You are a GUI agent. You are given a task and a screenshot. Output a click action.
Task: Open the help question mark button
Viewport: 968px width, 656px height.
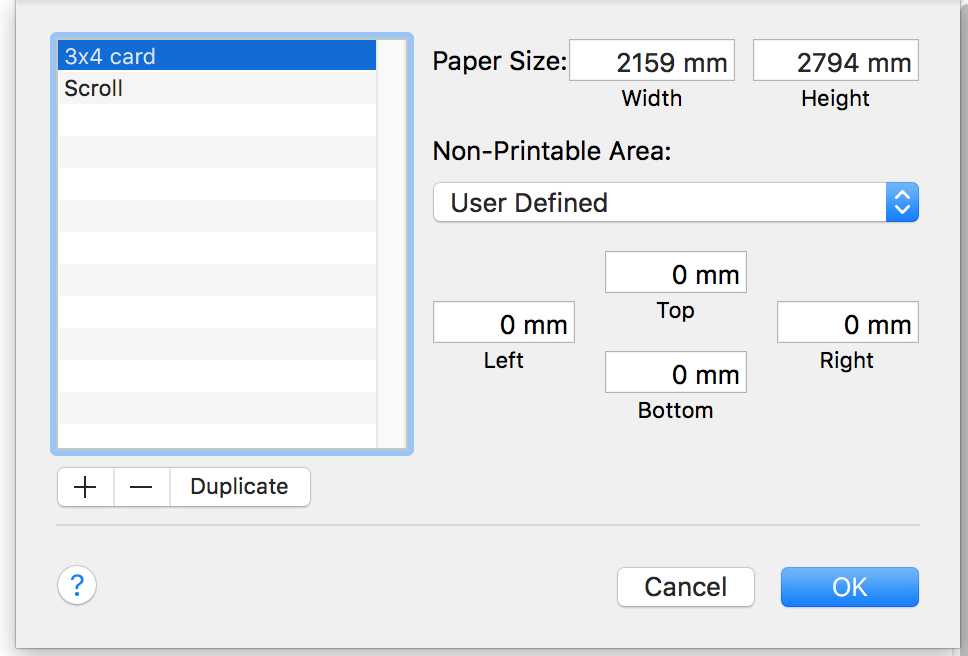click(77, 585)
